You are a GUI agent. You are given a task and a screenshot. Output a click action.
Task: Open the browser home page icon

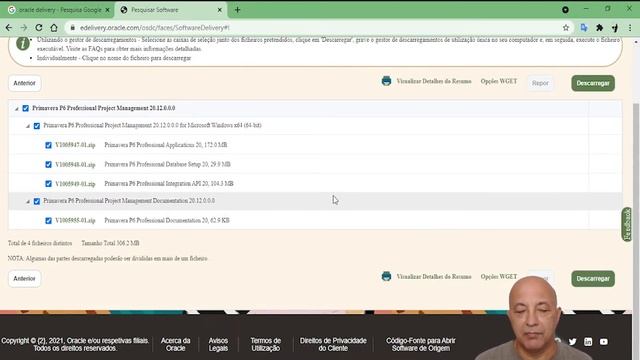click(54, 28)
